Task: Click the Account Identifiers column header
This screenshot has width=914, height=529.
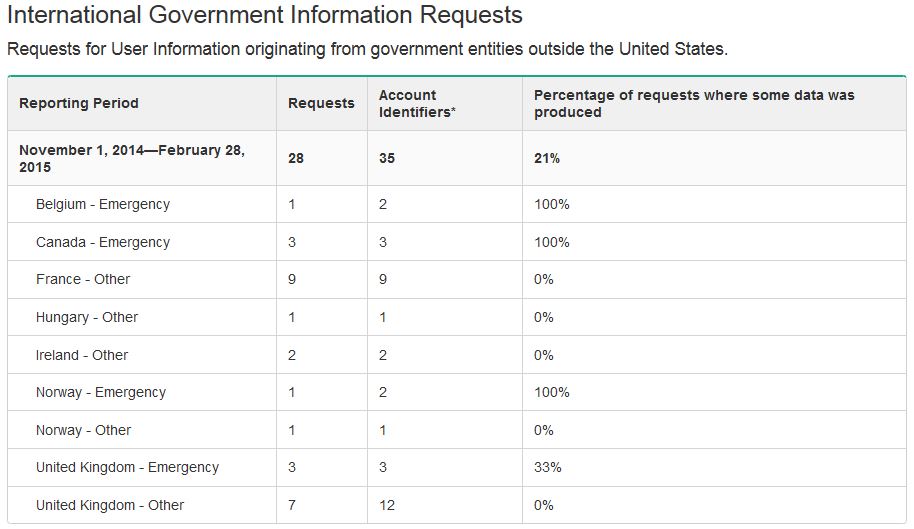Action: 417,103
